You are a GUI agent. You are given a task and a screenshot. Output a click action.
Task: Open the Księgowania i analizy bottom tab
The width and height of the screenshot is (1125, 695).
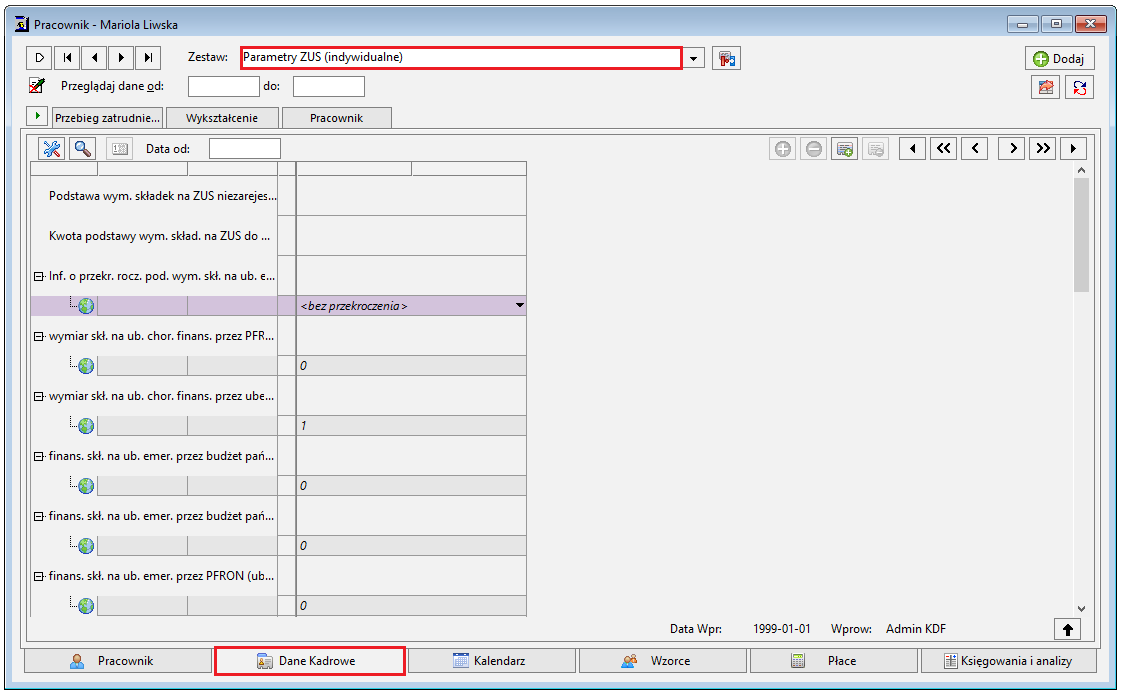point(1009,661)
